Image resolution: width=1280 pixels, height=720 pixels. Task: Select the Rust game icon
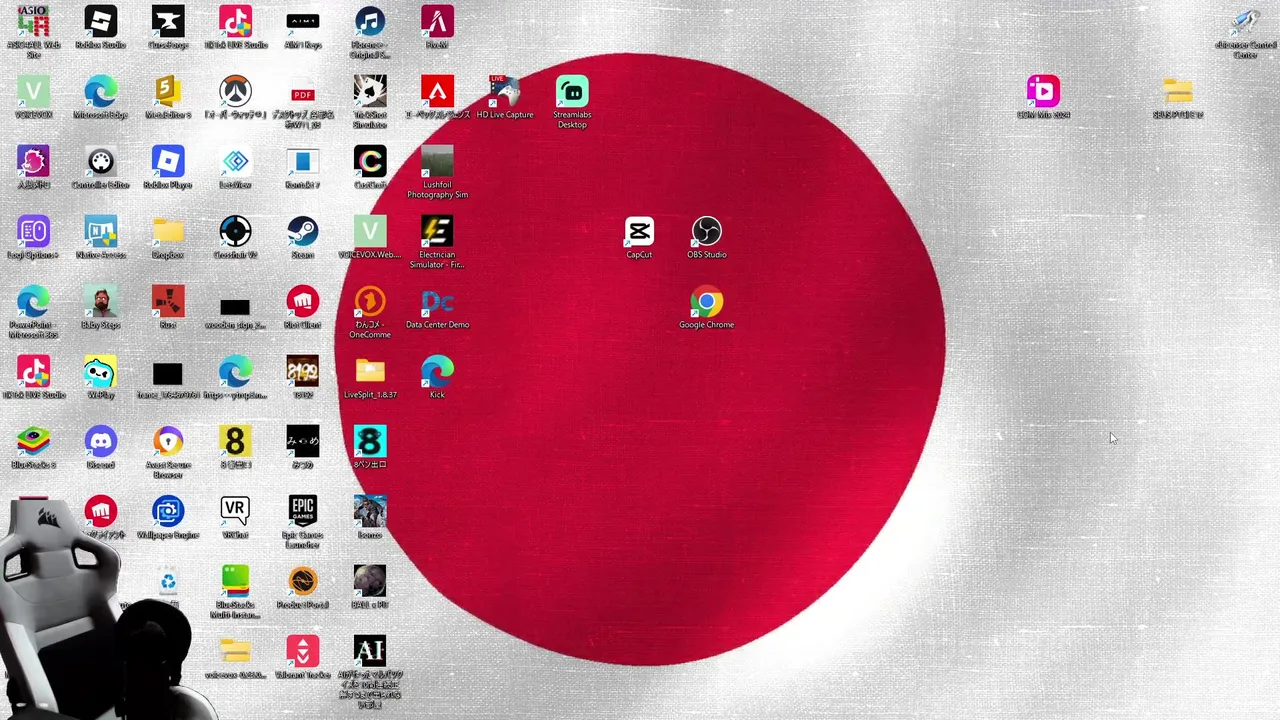[168, 302]
